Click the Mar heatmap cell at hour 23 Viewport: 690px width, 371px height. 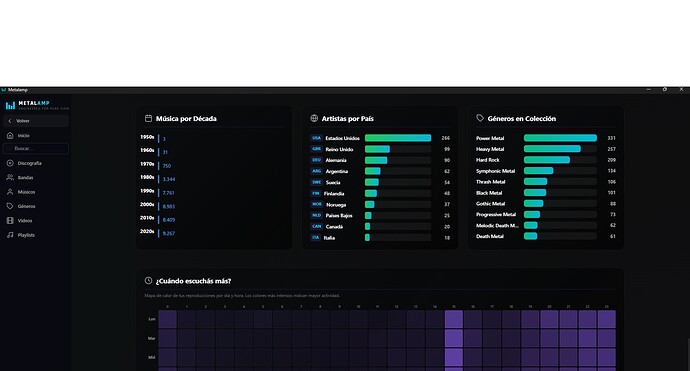pyautogui.click(x=606, y=338)
